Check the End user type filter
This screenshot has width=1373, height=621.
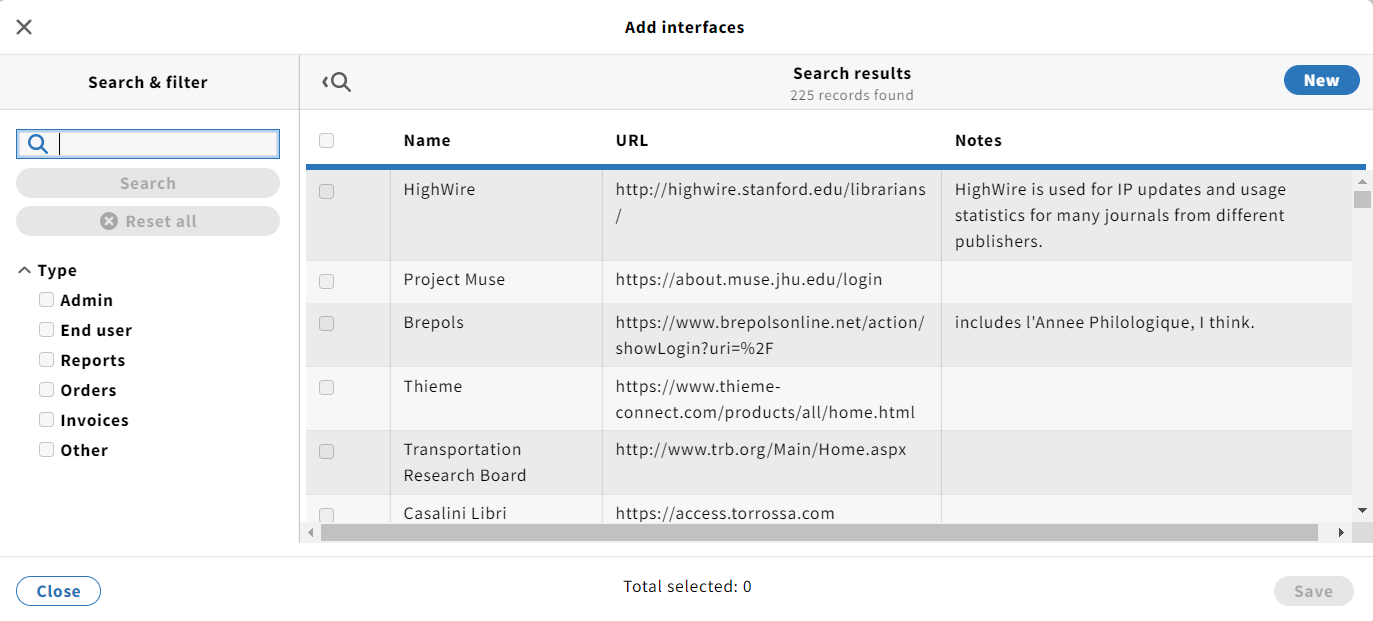click(x=46, y=329)
